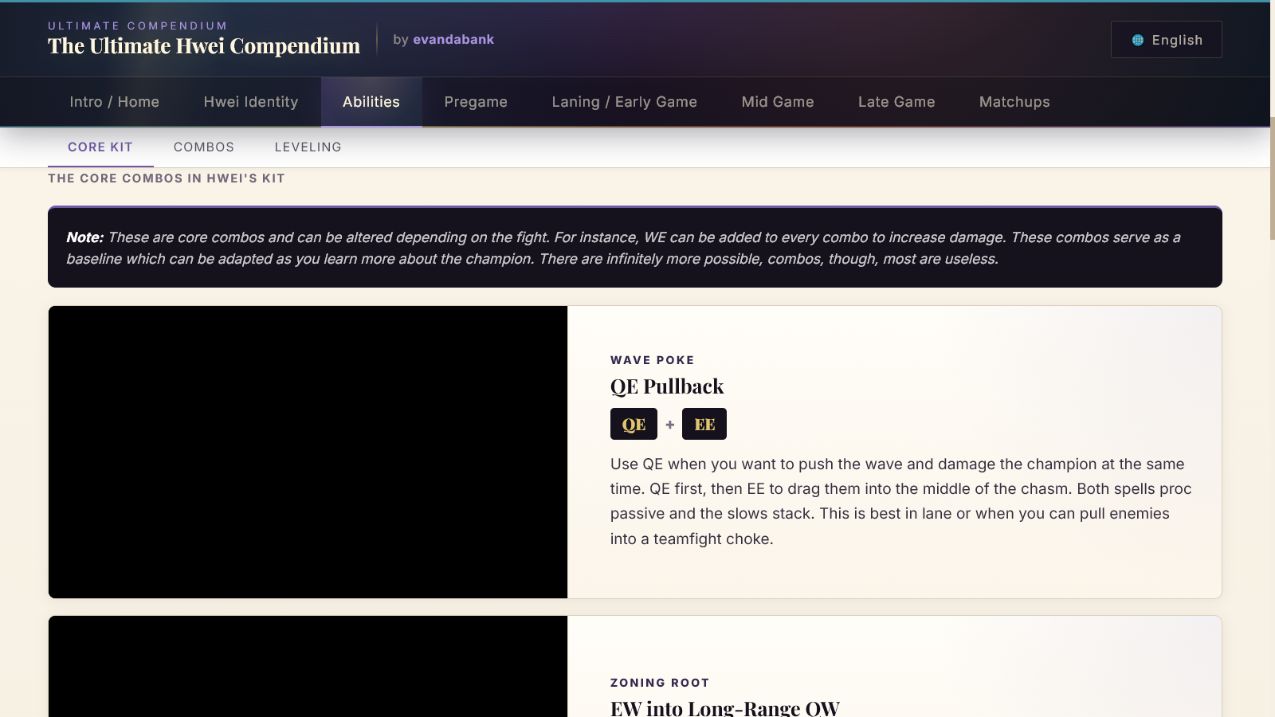Click The Ultimate Hwei Compendium title
The height and width of the screenshot is (717, 1275).
coord(204,46)
